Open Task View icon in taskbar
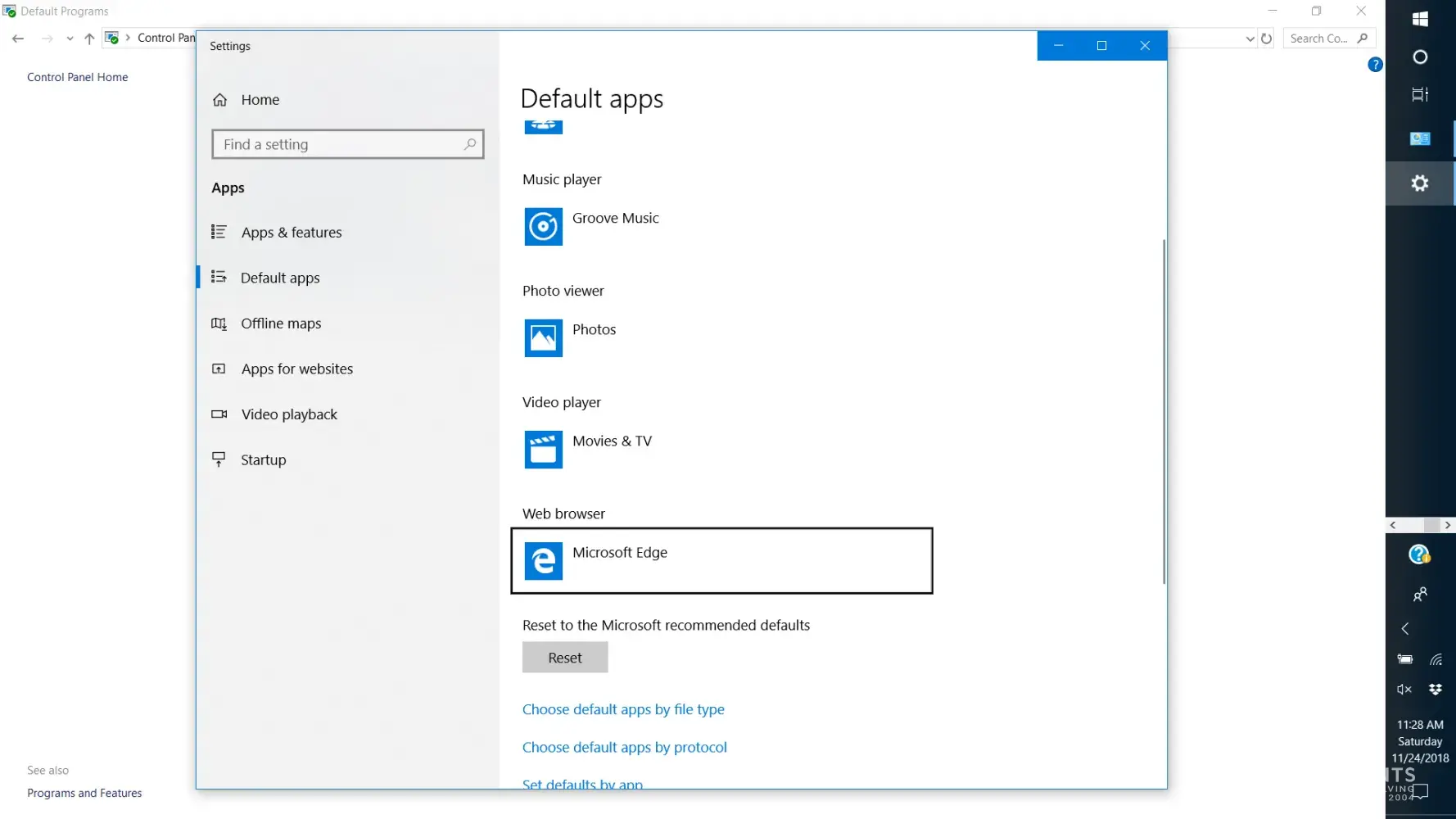Viewport: 1456px width, 819px height. 1420,94
